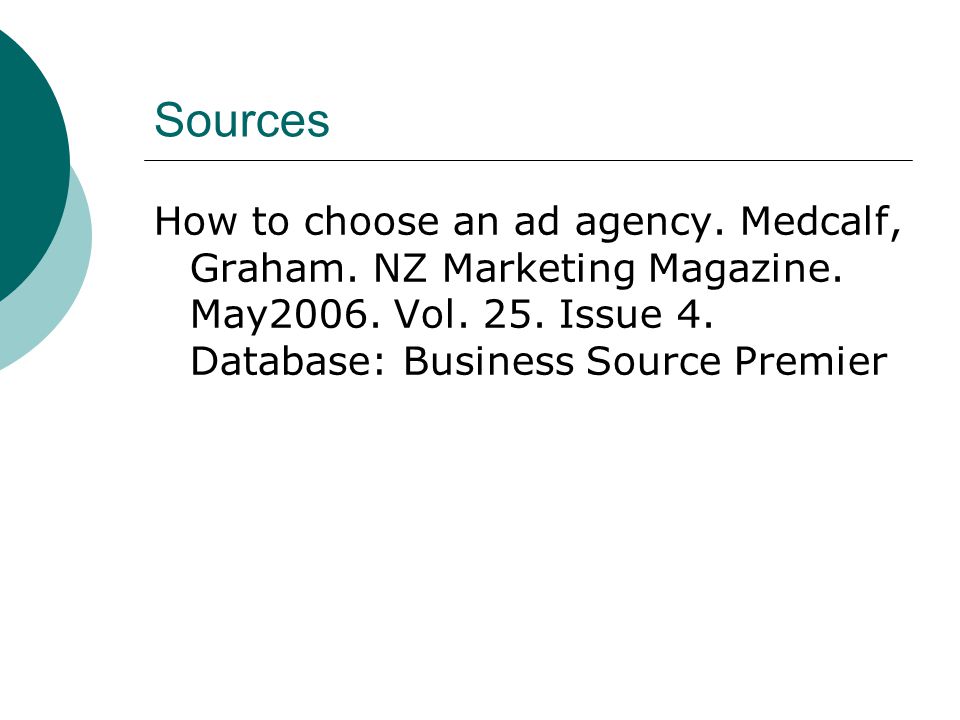
Task: Place cursor on "How" at citation start
Action: (195, 222)
